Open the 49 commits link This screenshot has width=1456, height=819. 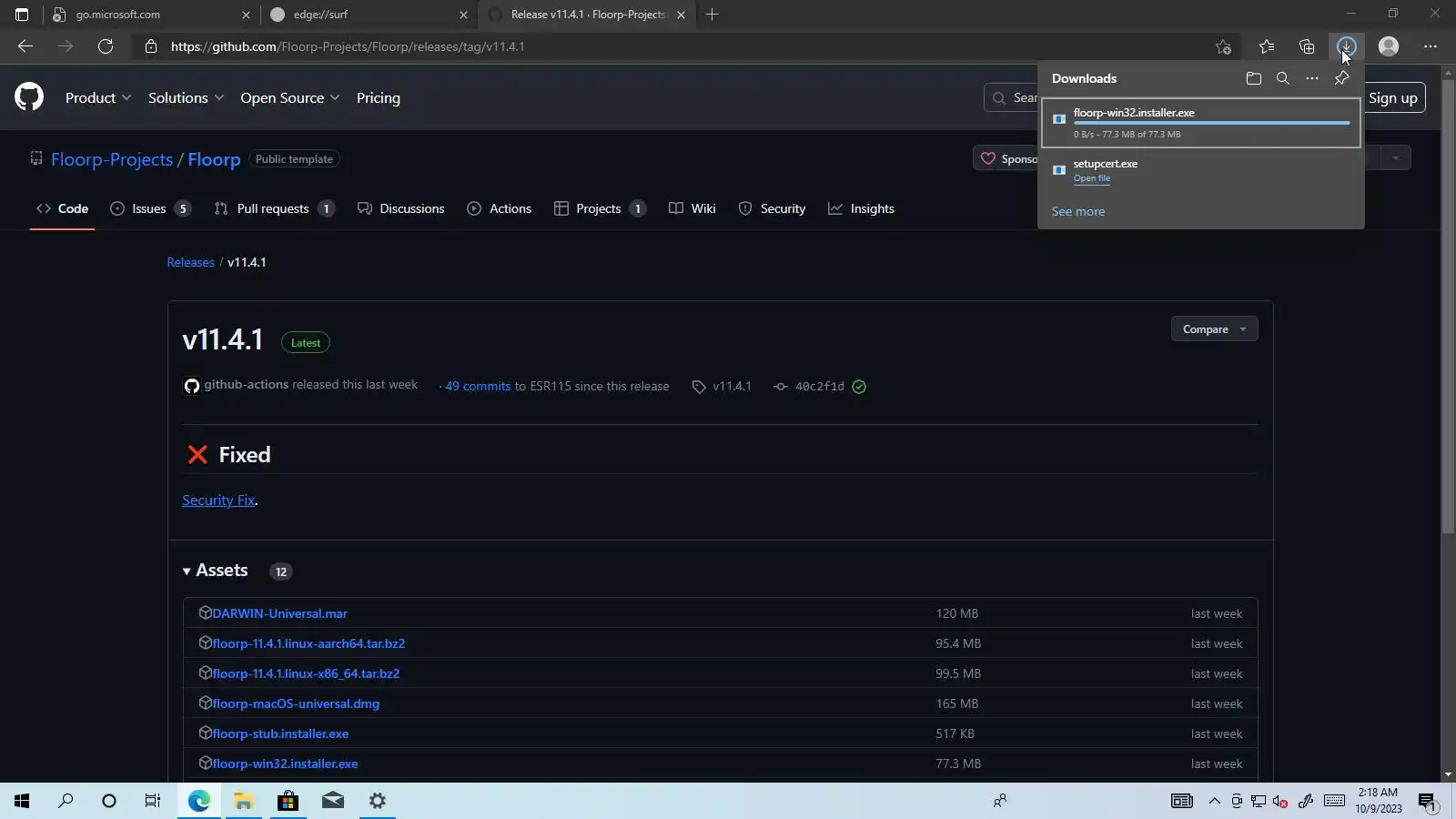478,386
